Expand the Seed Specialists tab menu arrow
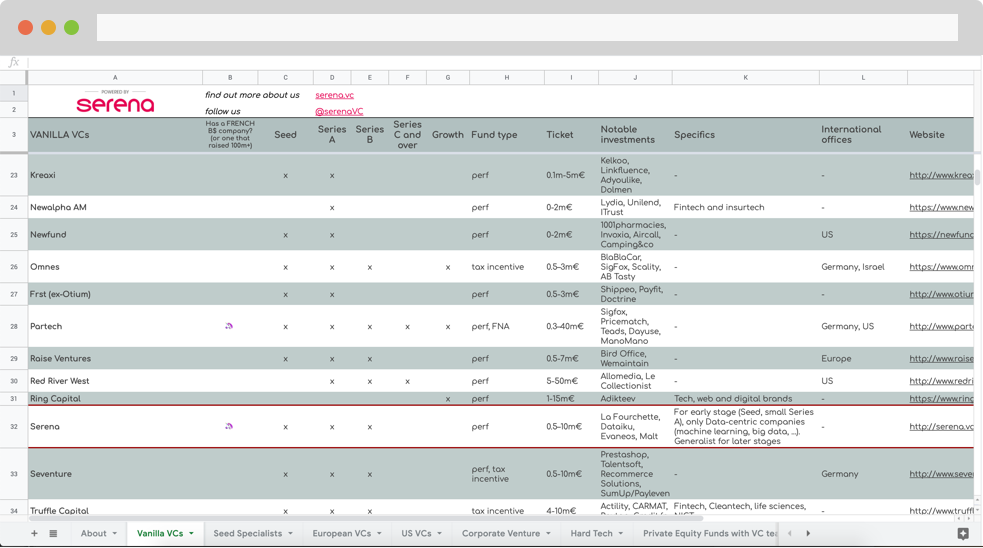 pos(291,534)
